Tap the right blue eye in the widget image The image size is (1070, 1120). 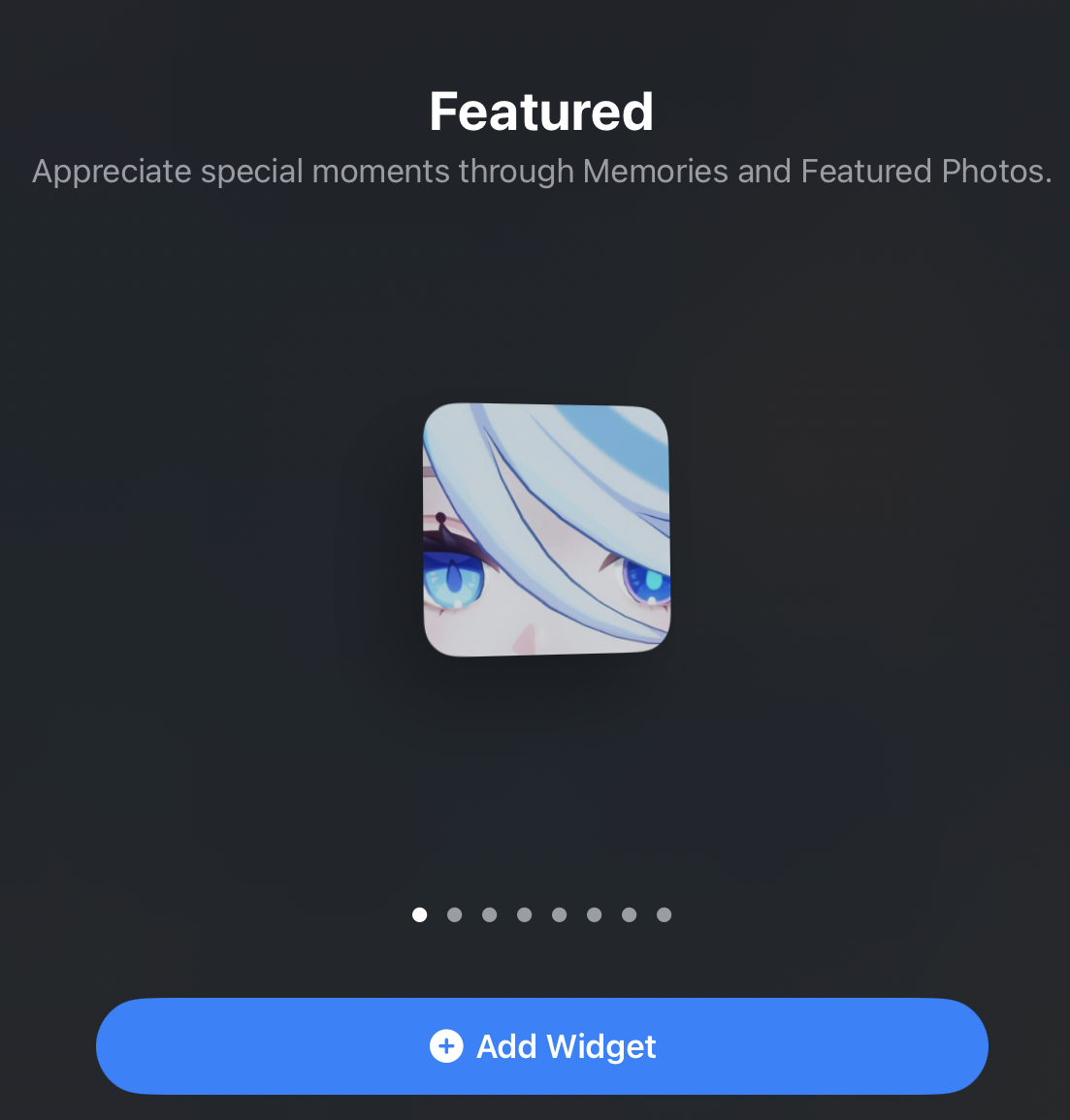[x=647, y=580]
